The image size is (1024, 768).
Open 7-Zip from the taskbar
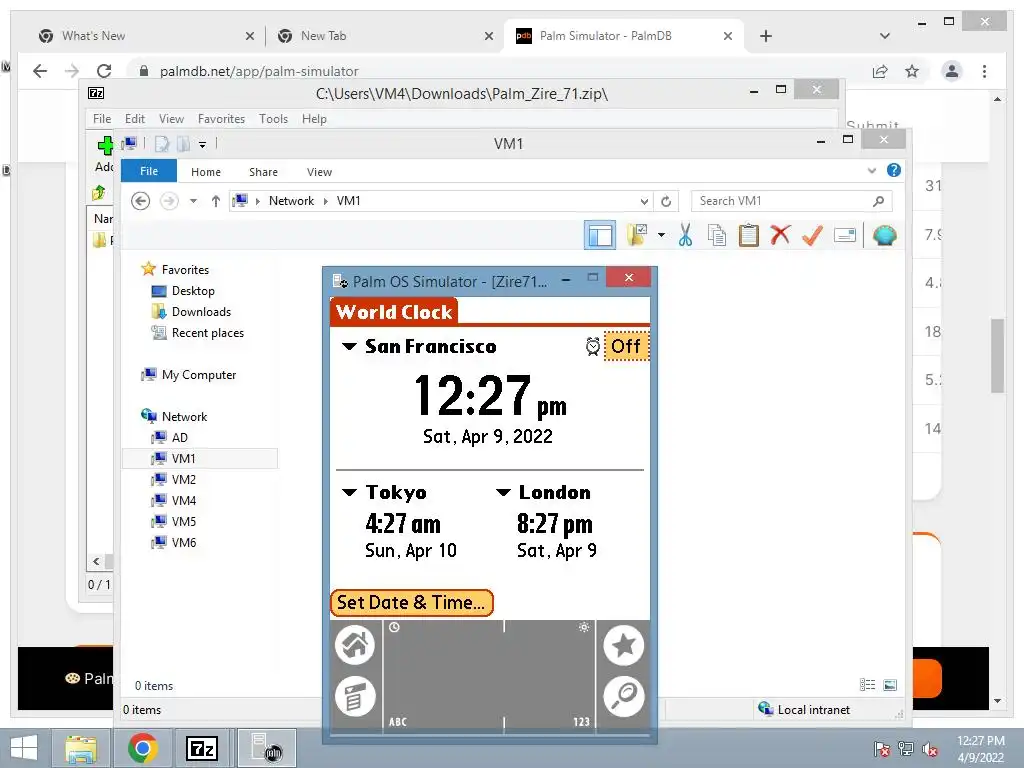click(x=202, y=748)
